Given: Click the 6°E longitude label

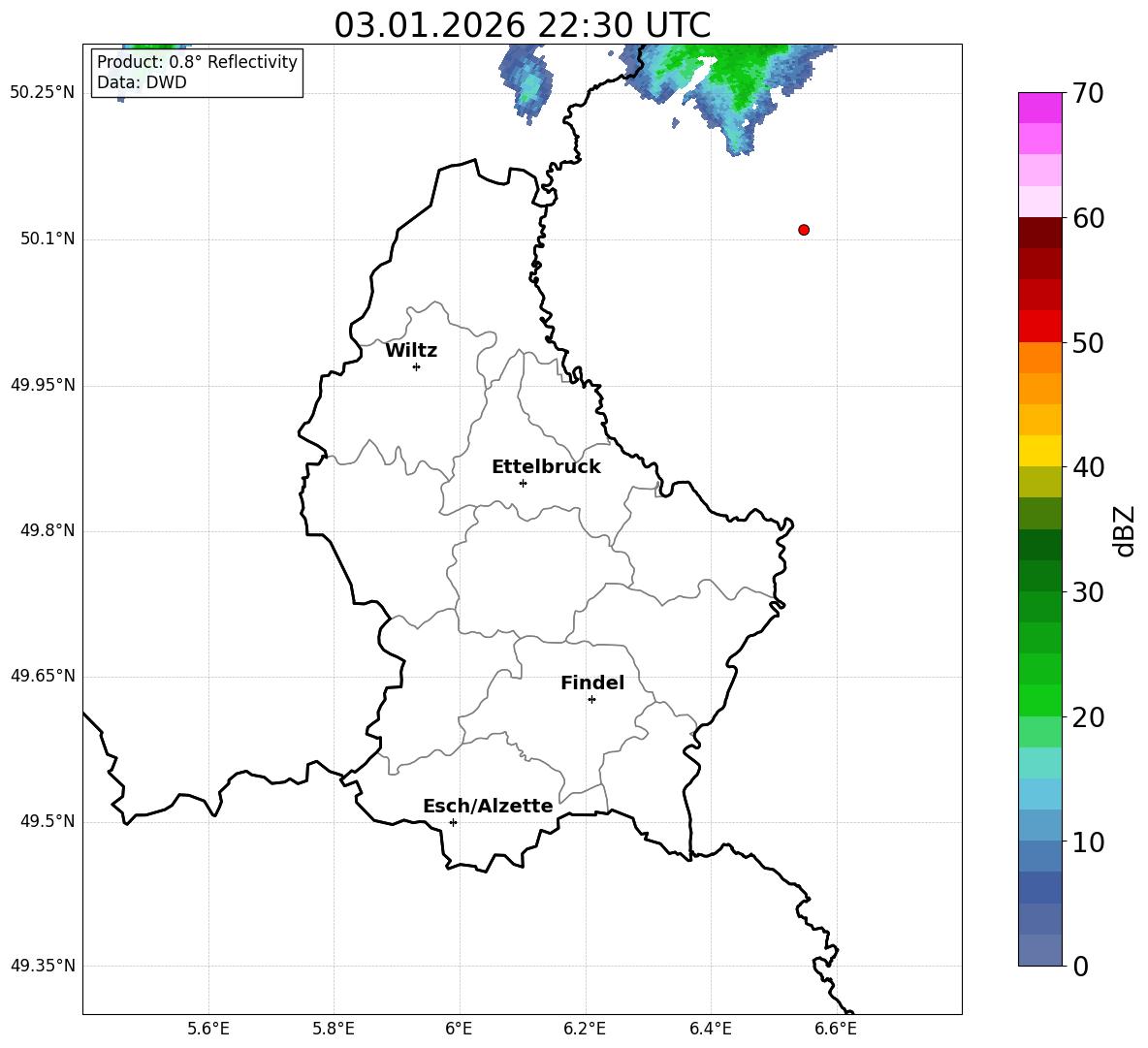Looking at the screenshot, I should (x=459, y=1029).
